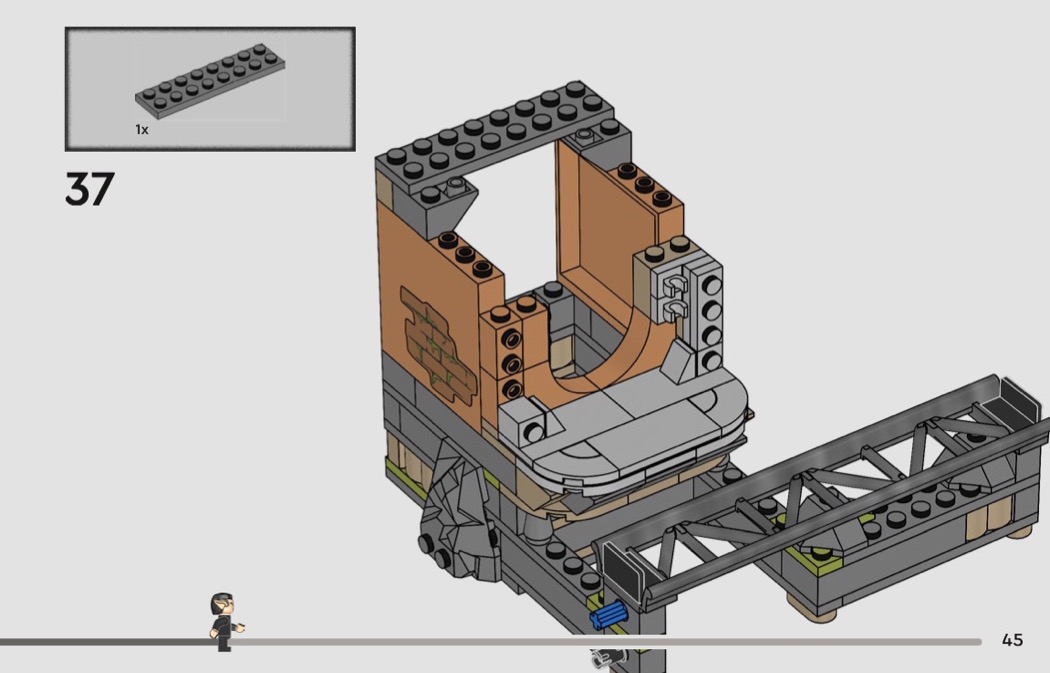Click the minifigure progress marker
The height and width of the screenshot is (673, 1050).
[224, 621]
